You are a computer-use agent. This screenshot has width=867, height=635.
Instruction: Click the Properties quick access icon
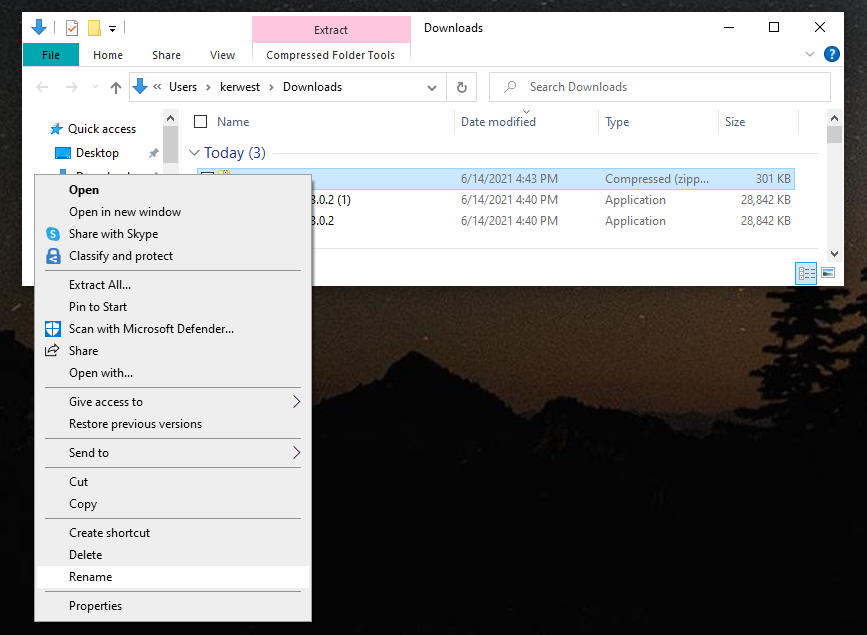coord(70,27)
